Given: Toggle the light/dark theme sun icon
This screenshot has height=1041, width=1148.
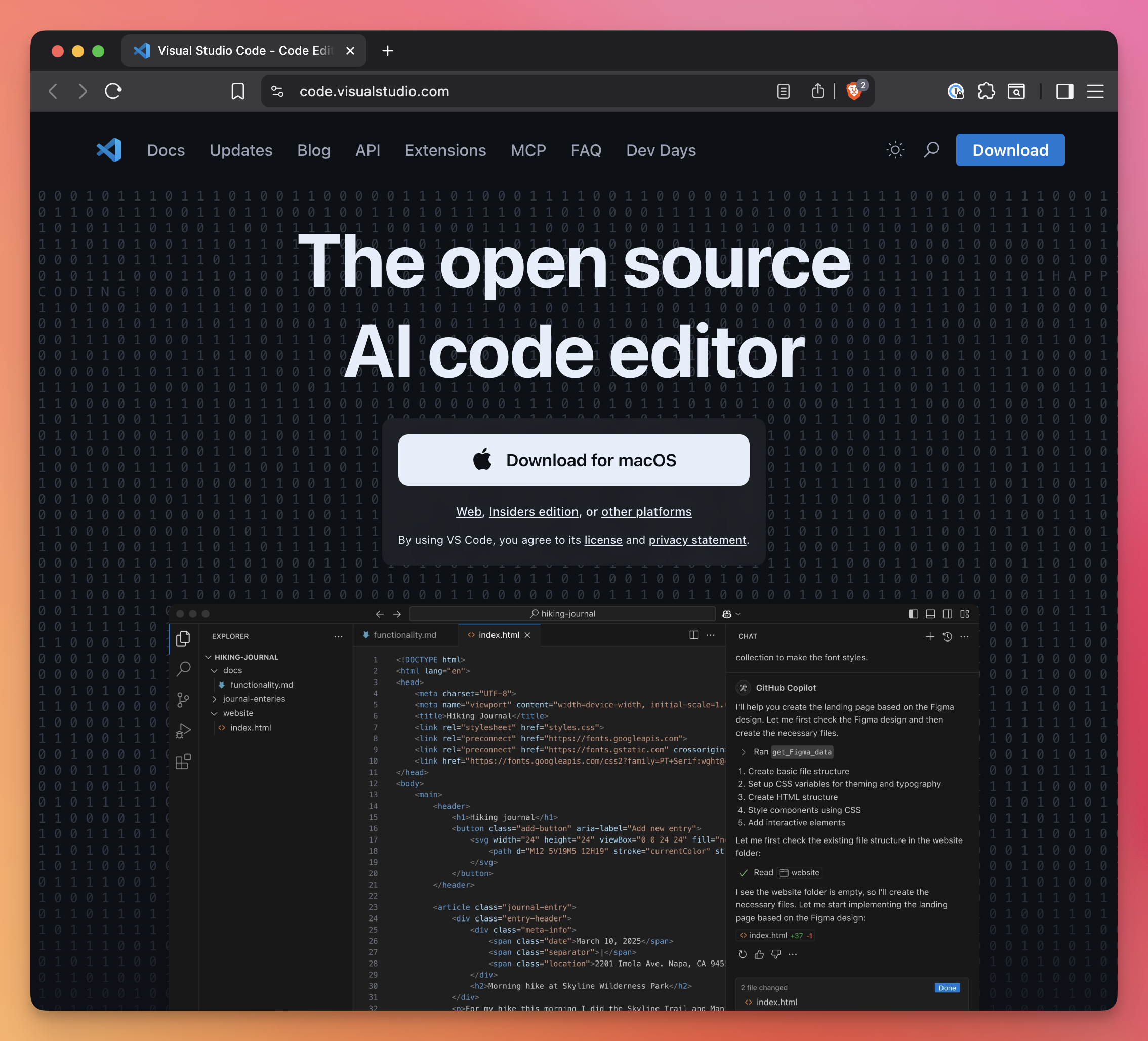Looking at the screenshot, I should click(x=895, y=150).
